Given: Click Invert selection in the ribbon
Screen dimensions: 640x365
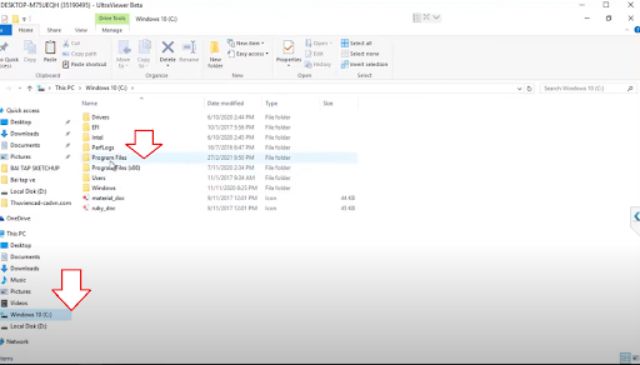Looking at the screenshot, I should pyautogui.click(x=364, y=65).
